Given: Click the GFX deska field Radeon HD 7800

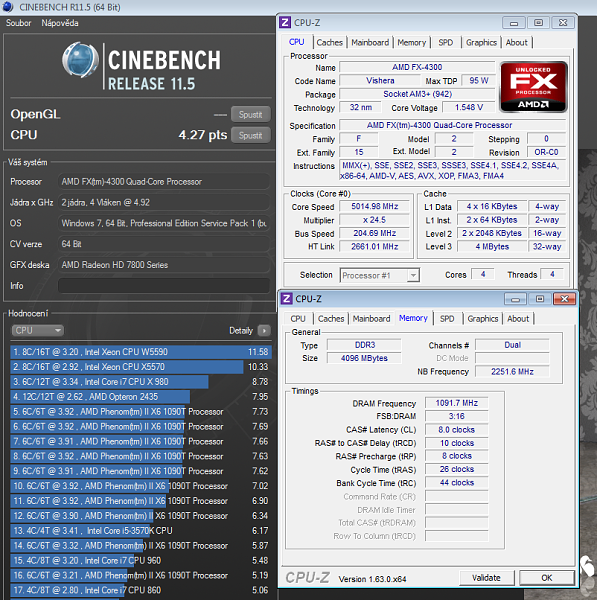Looking at the screenshot, I should click(x=164, y=265).
